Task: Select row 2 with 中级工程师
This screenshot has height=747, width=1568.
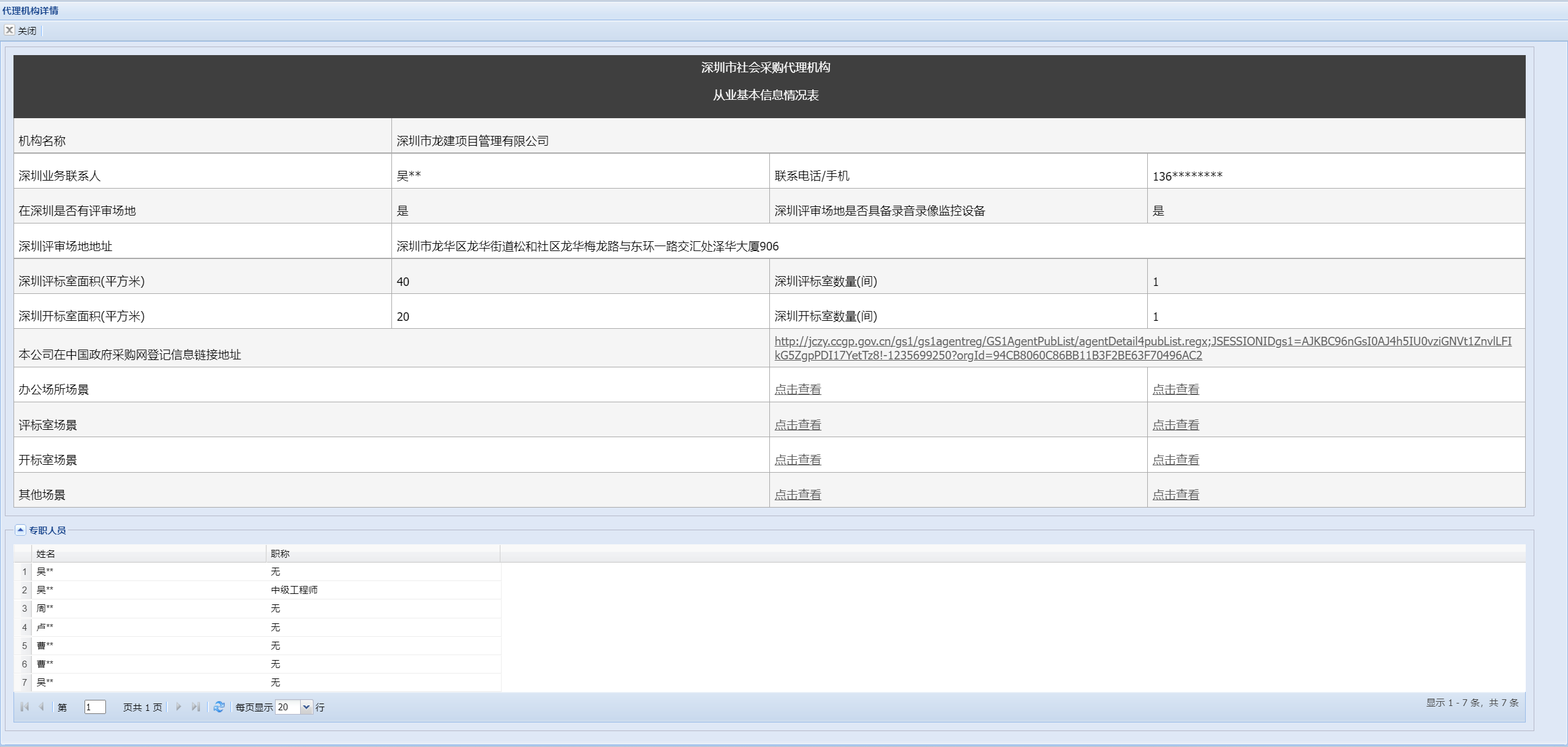Action: pyautogui.click(x=294, y=590)
